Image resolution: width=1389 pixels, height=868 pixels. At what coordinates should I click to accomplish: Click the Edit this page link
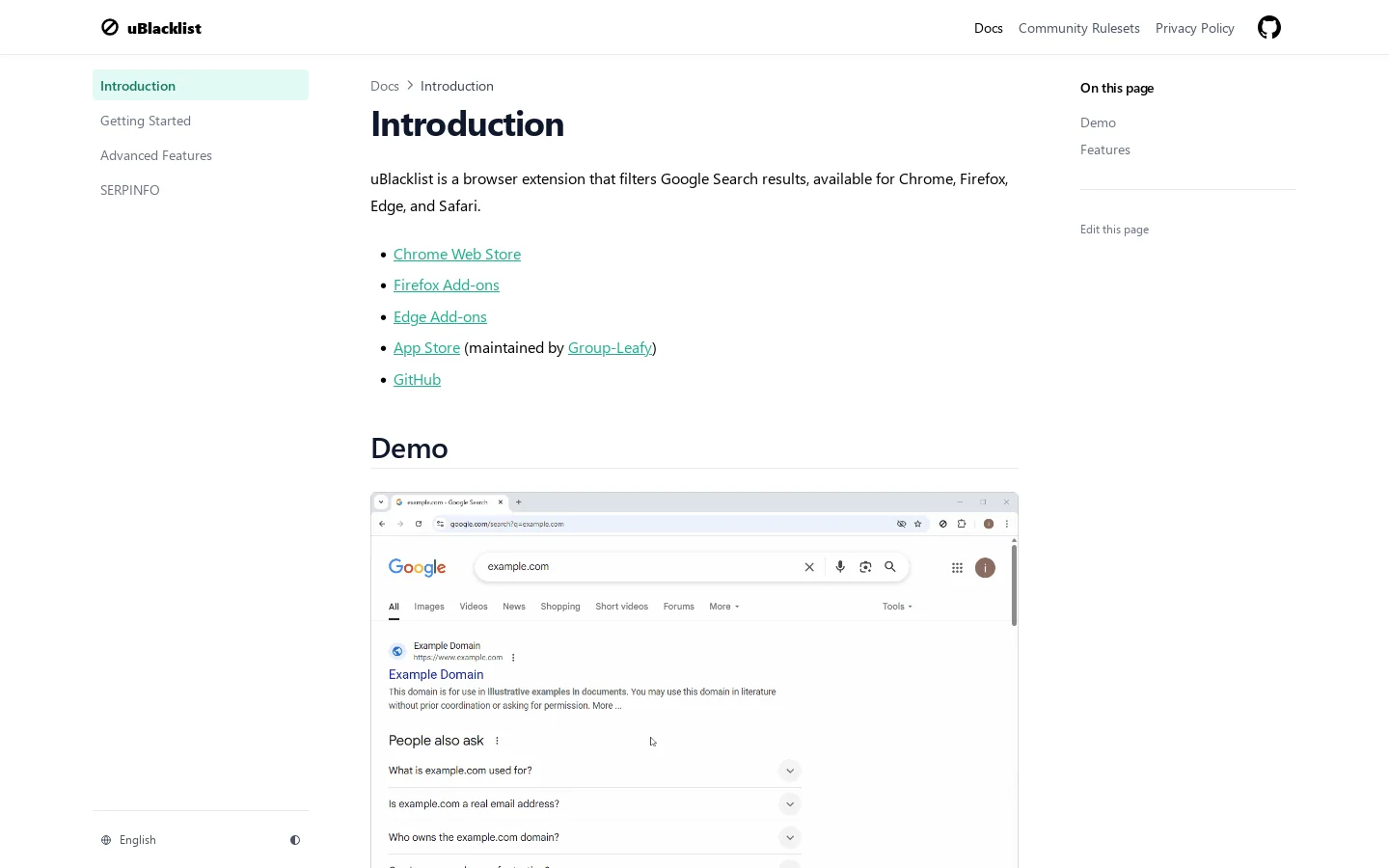1114,230
